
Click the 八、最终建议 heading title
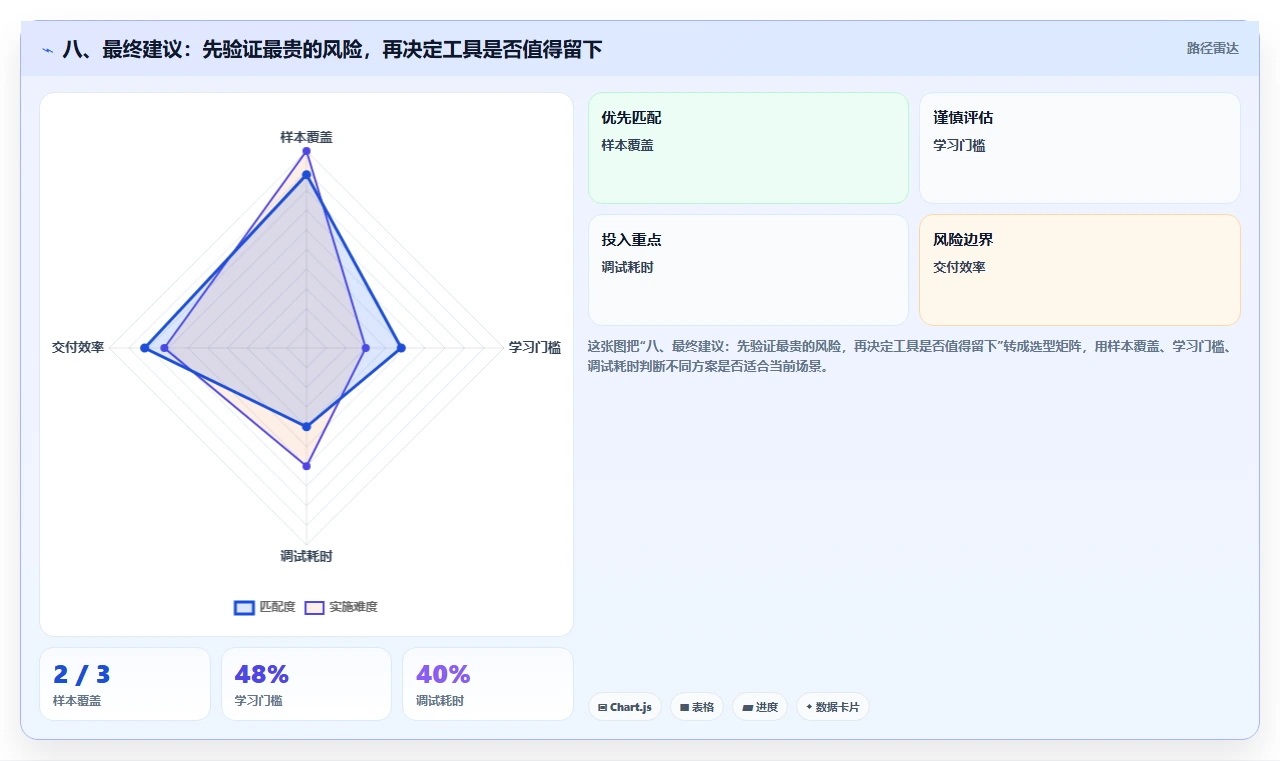point(332,49)
